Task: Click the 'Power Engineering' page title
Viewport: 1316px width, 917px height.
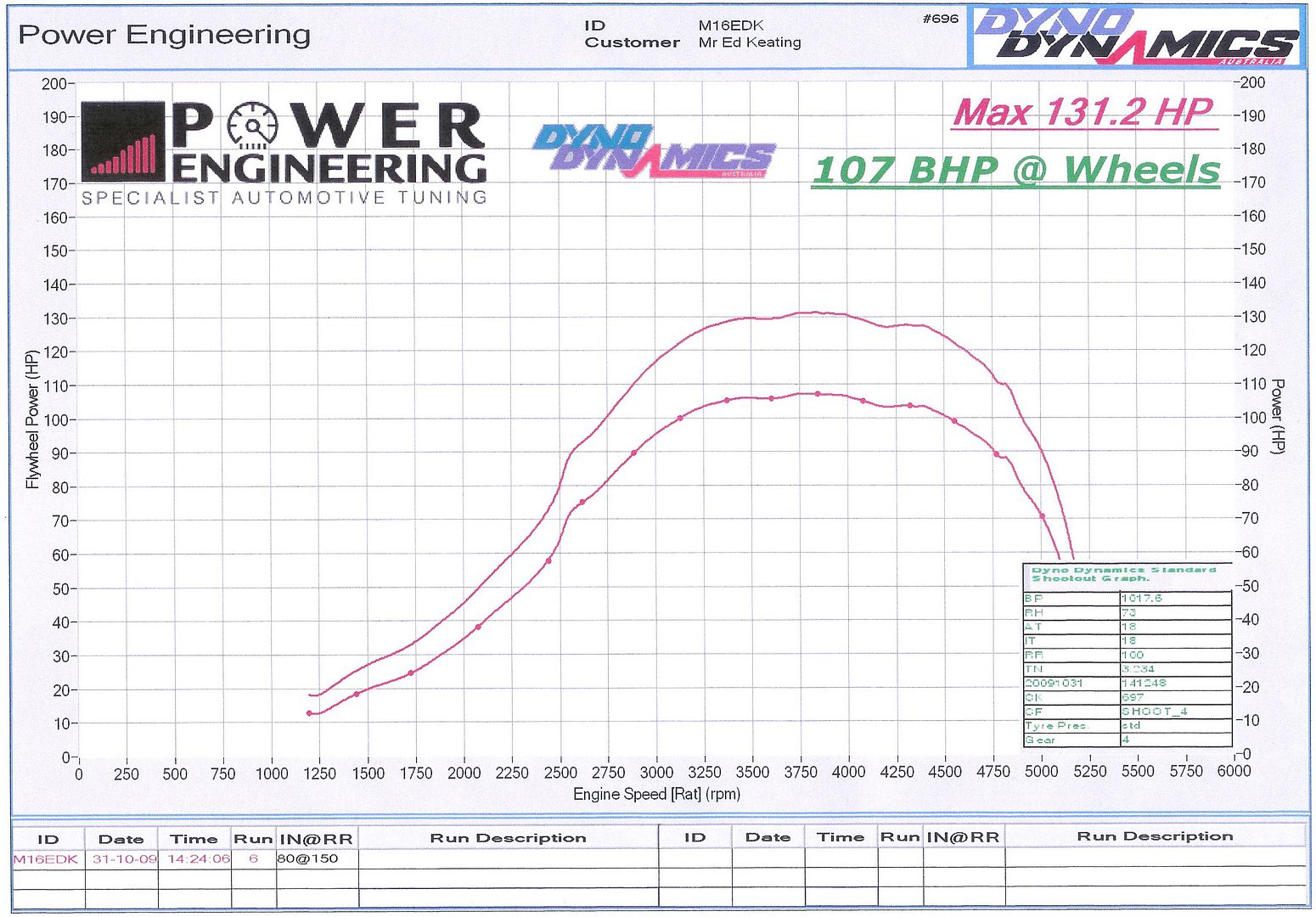Action: 165,35
